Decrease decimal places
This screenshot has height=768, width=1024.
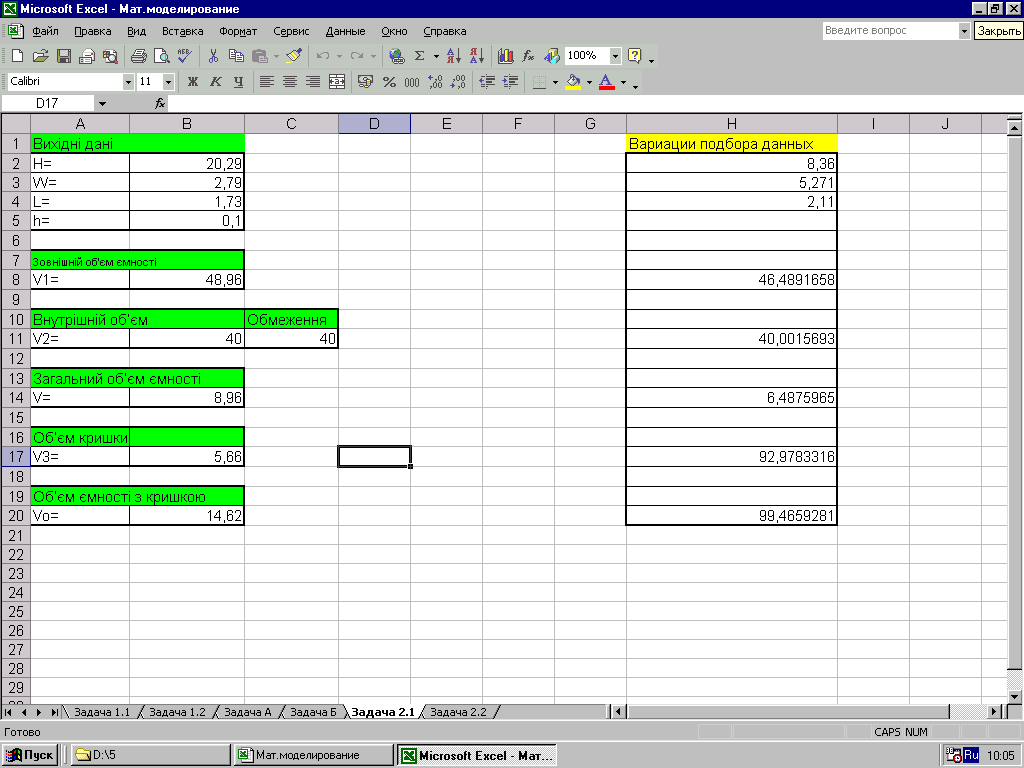point(458,82)
